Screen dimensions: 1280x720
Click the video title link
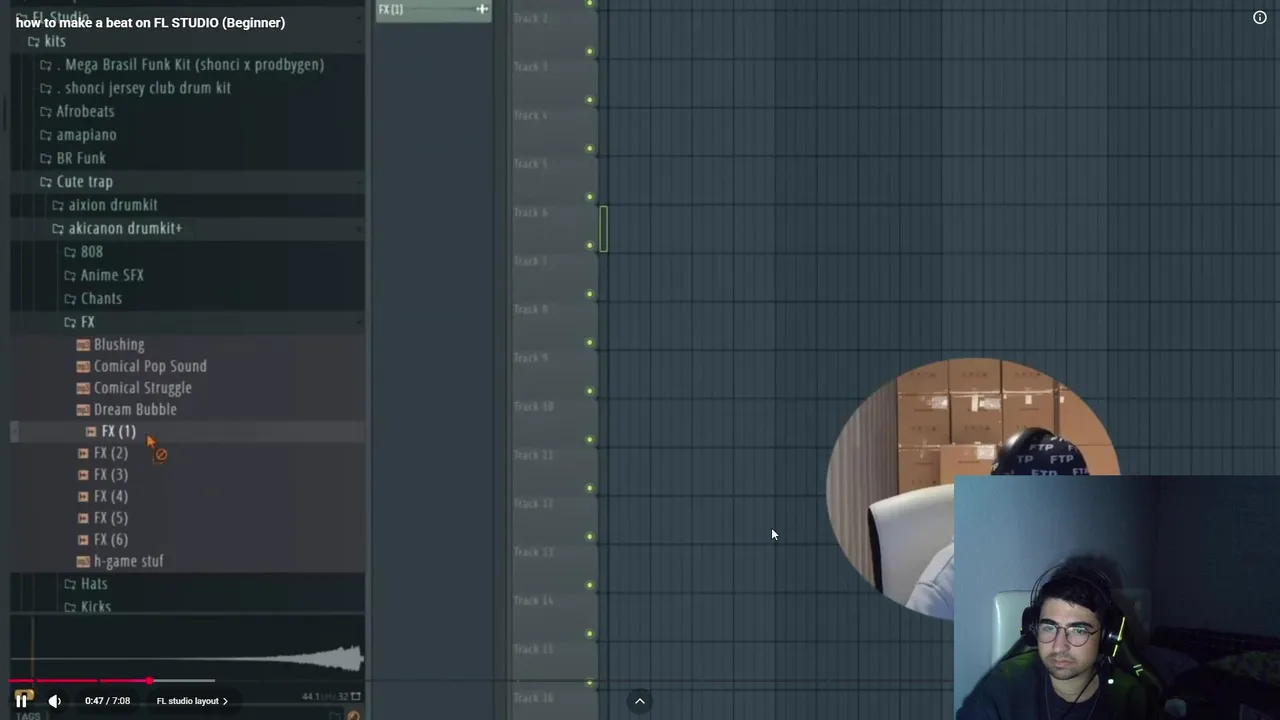tap(150, 22)
